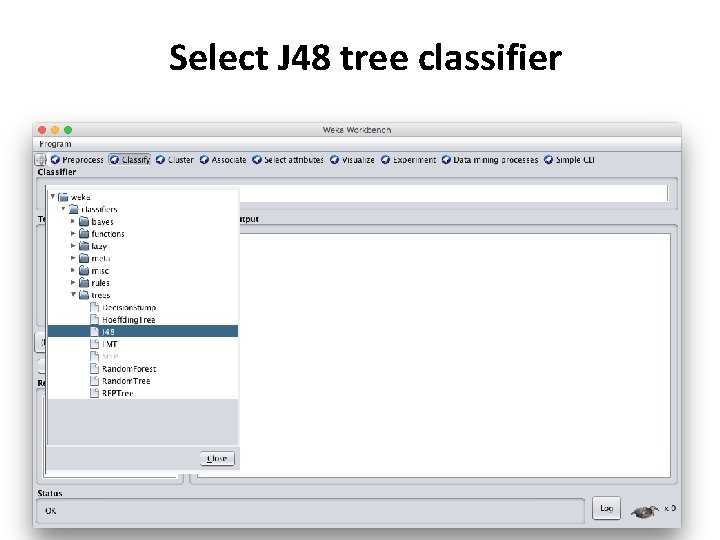Expand the misc folder arrow

(x=73, y=270)
